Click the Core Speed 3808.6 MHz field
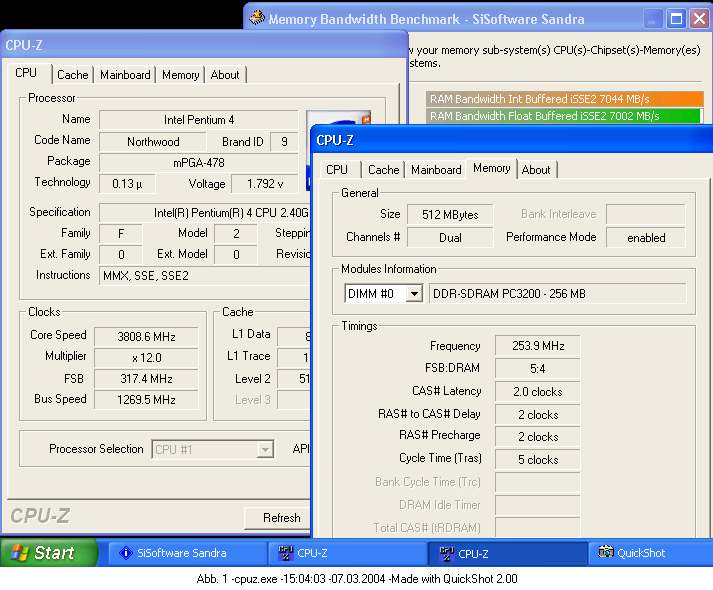The height and width of the screenshot is (590, 713). [146, 337]
